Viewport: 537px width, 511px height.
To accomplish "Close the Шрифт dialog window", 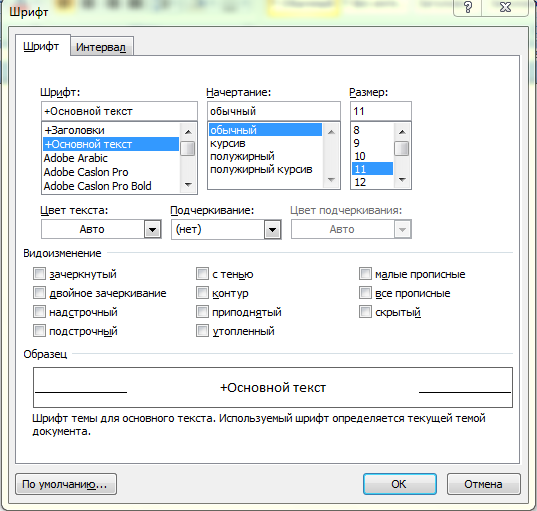I will pos(505,7).
